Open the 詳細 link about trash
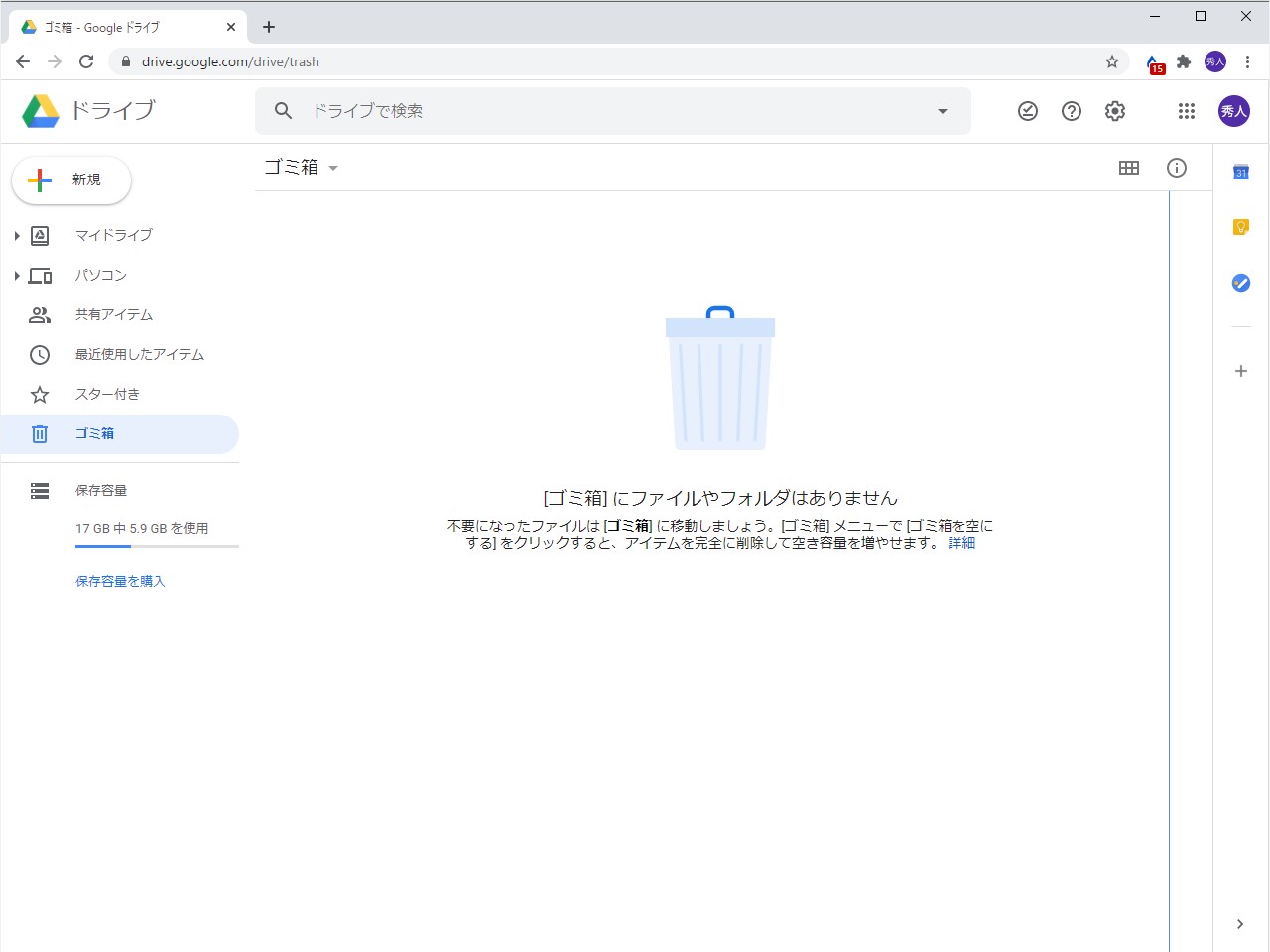1270x952 pixels. pos(960,542)
